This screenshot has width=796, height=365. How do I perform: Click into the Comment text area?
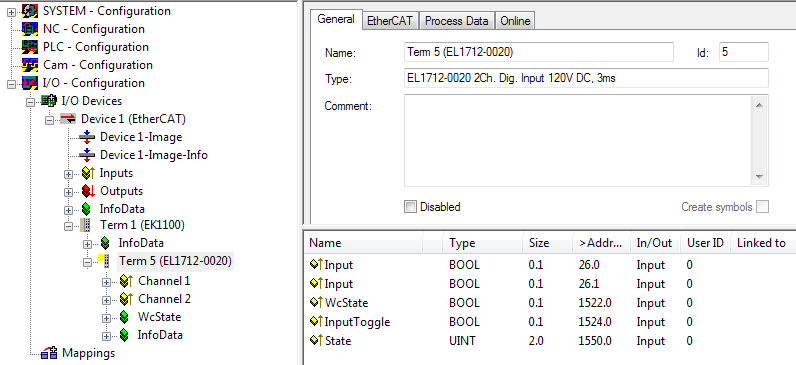[579, 141]
